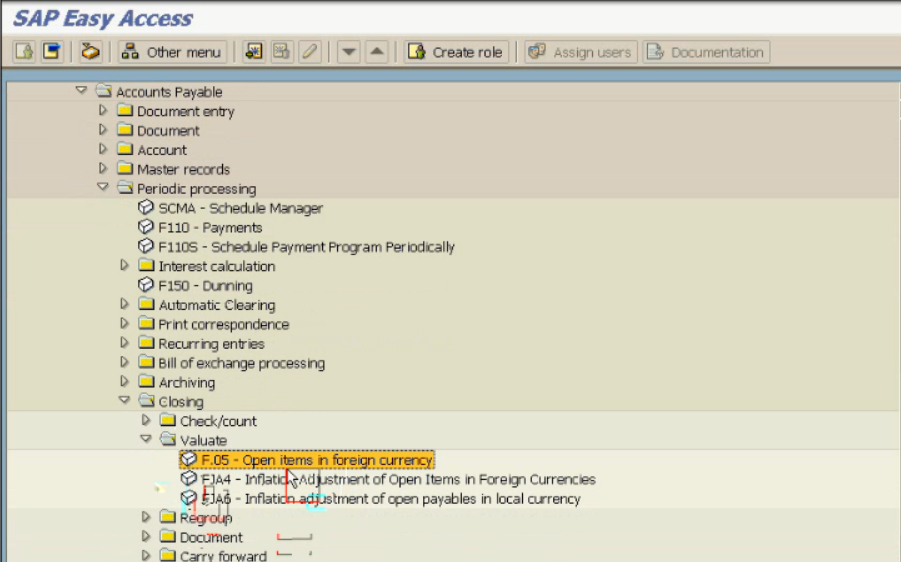The width and height of the screenshot is (901, 562).
Task: Select Inflation adjustment of open payables in local currency
Action: (x=413, y=499)
